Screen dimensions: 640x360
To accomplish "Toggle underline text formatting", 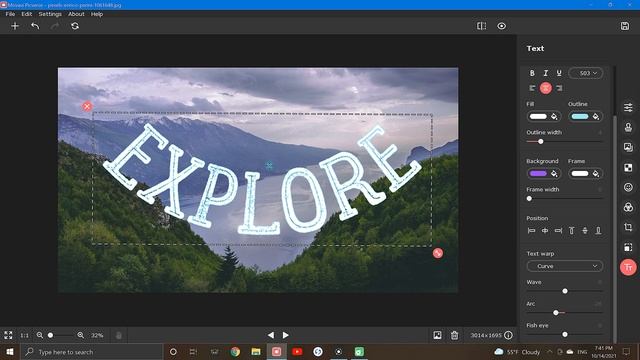I will pos(559,73).
